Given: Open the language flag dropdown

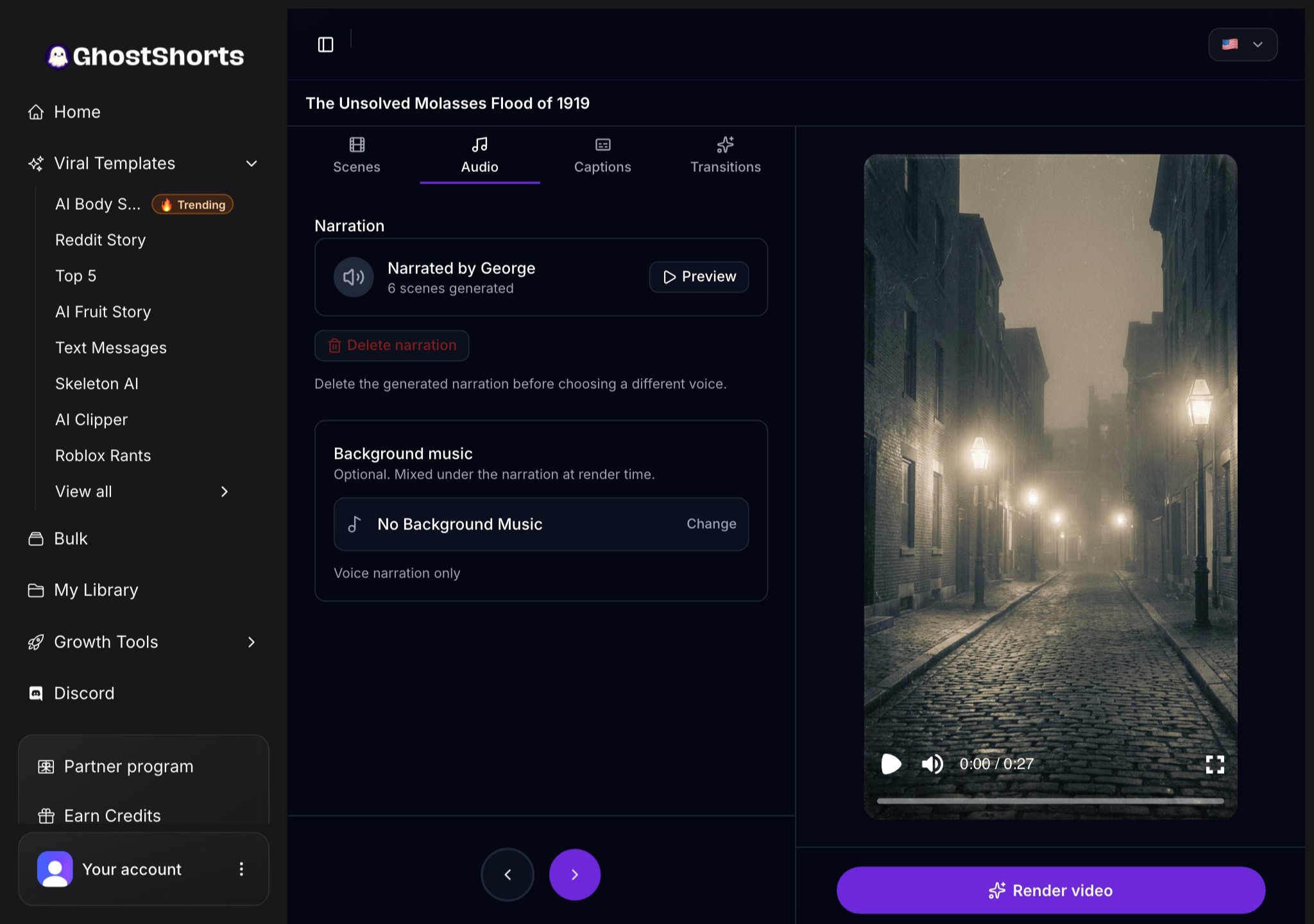Looking at the screenshot, I should [1243, 44].
